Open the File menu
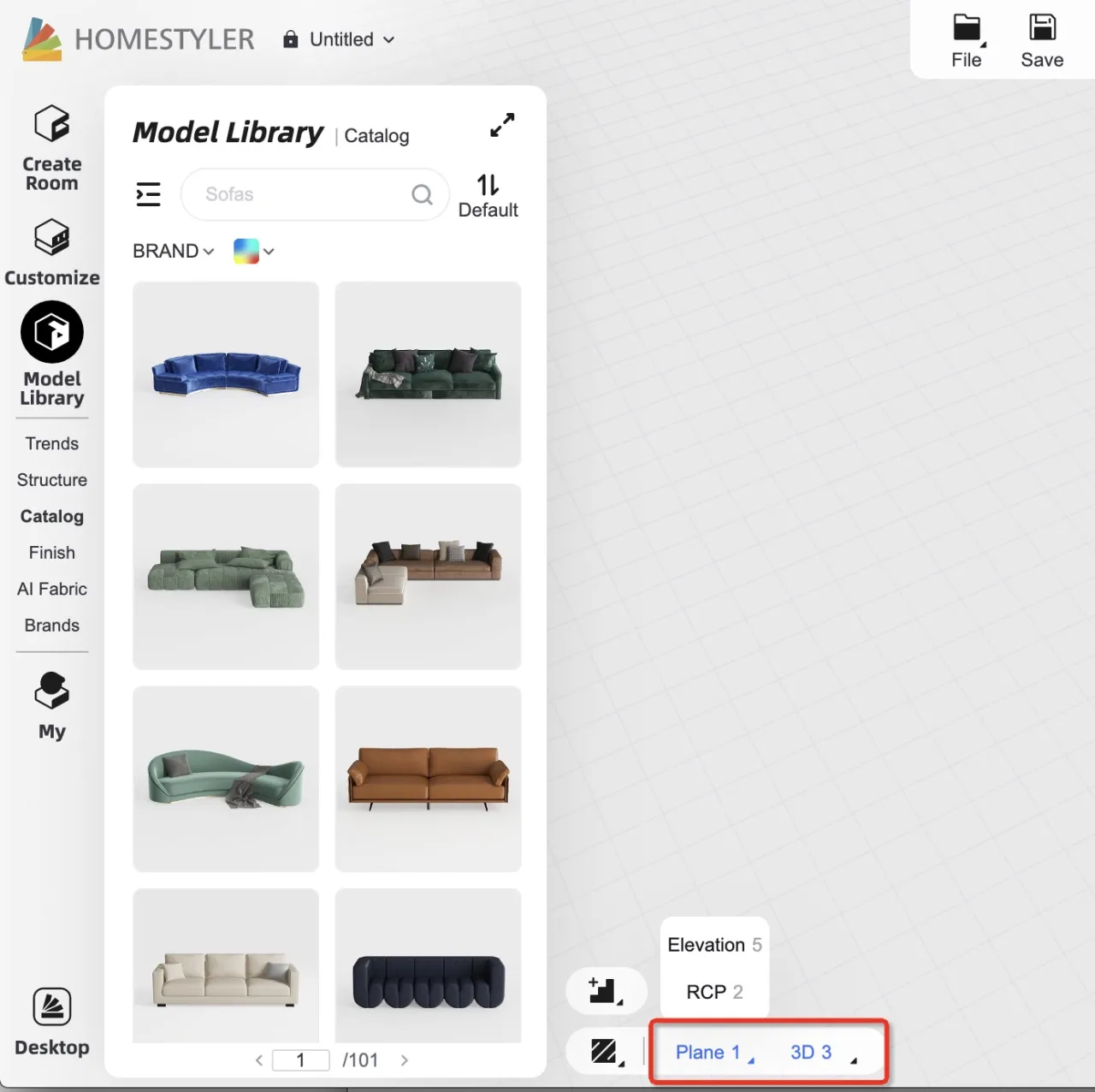 [x=966, y=41]
